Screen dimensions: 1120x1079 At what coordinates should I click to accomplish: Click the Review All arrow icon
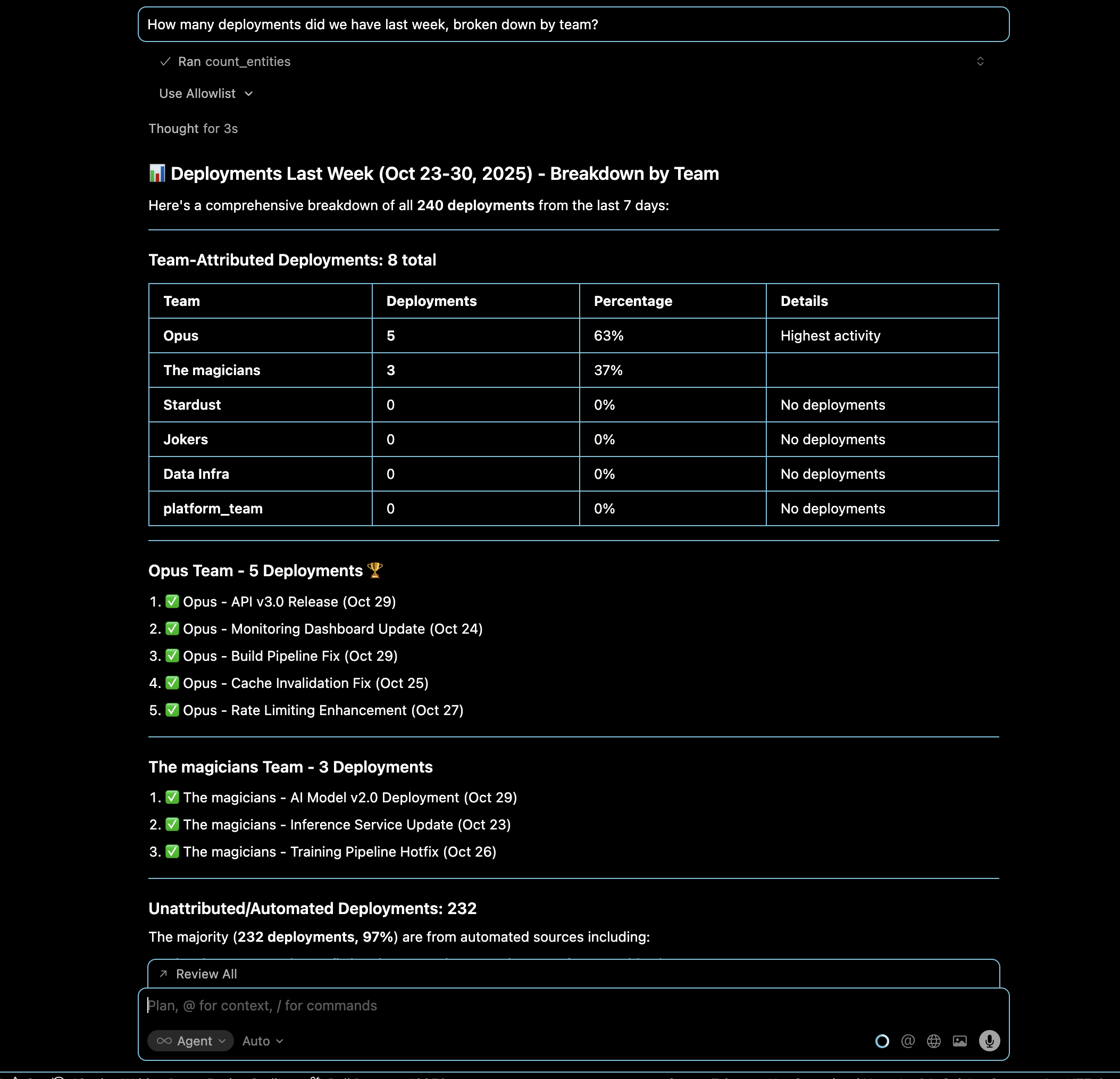point(163,974)
